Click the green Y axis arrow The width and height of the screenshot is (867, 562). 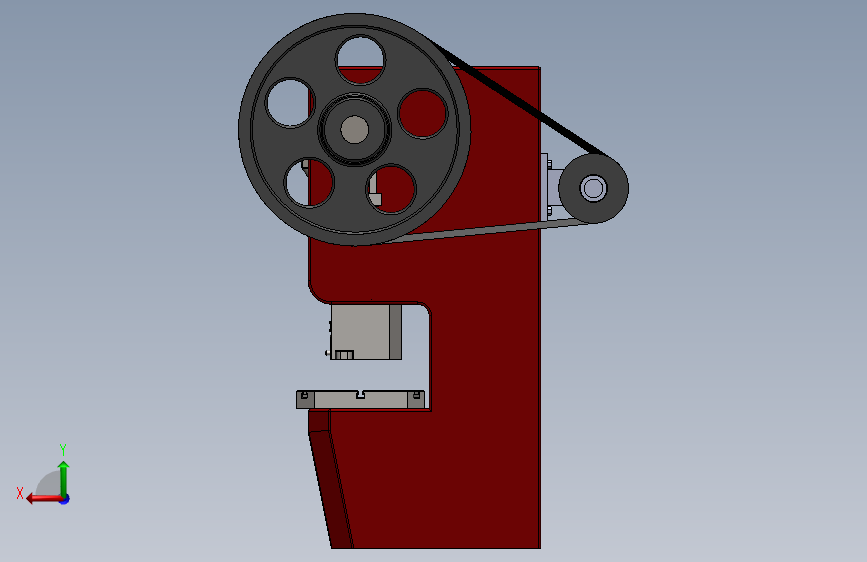[x=64, y=479]
